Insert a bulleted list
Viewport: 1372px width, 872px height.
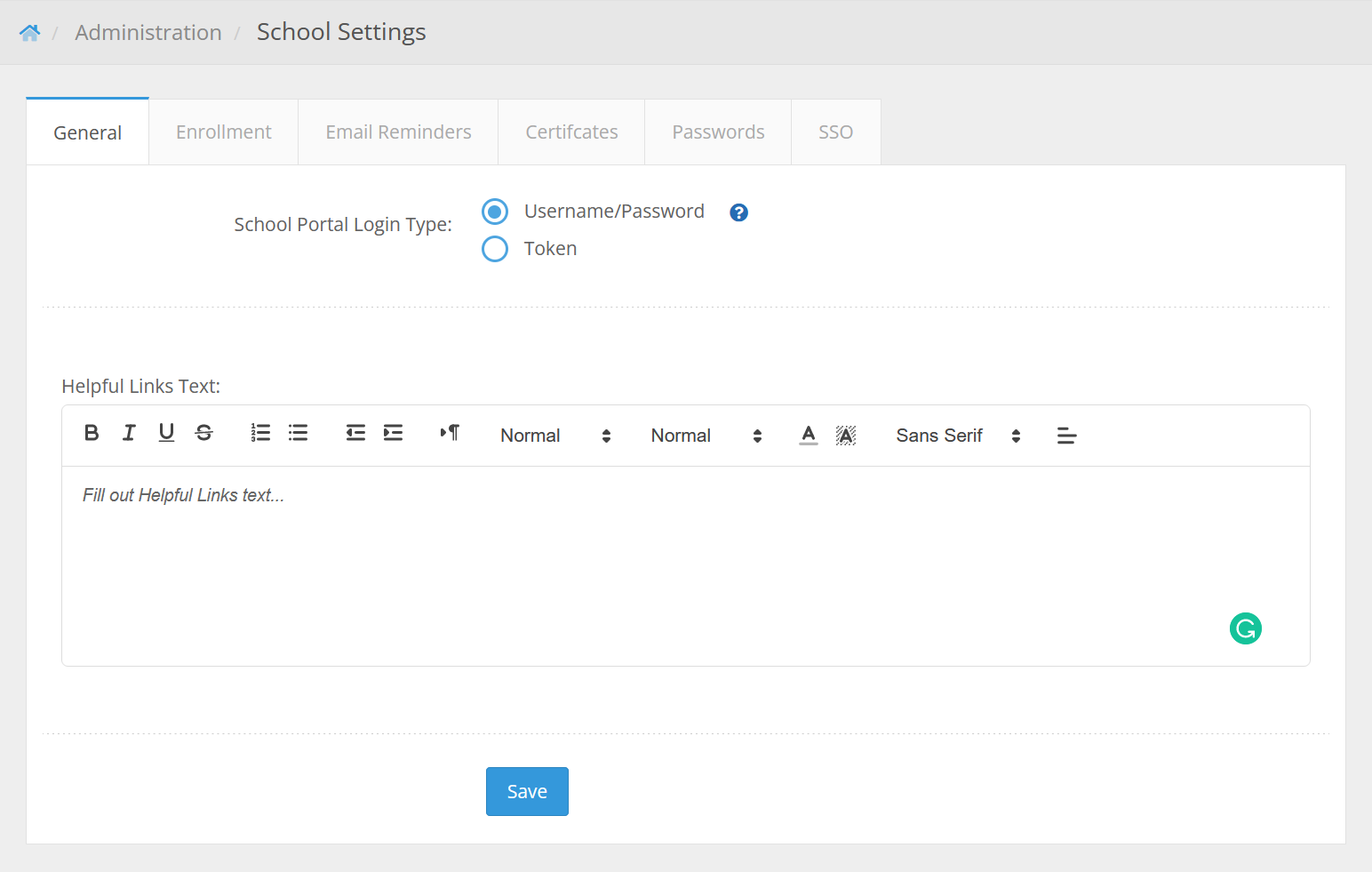coord(298,433)
